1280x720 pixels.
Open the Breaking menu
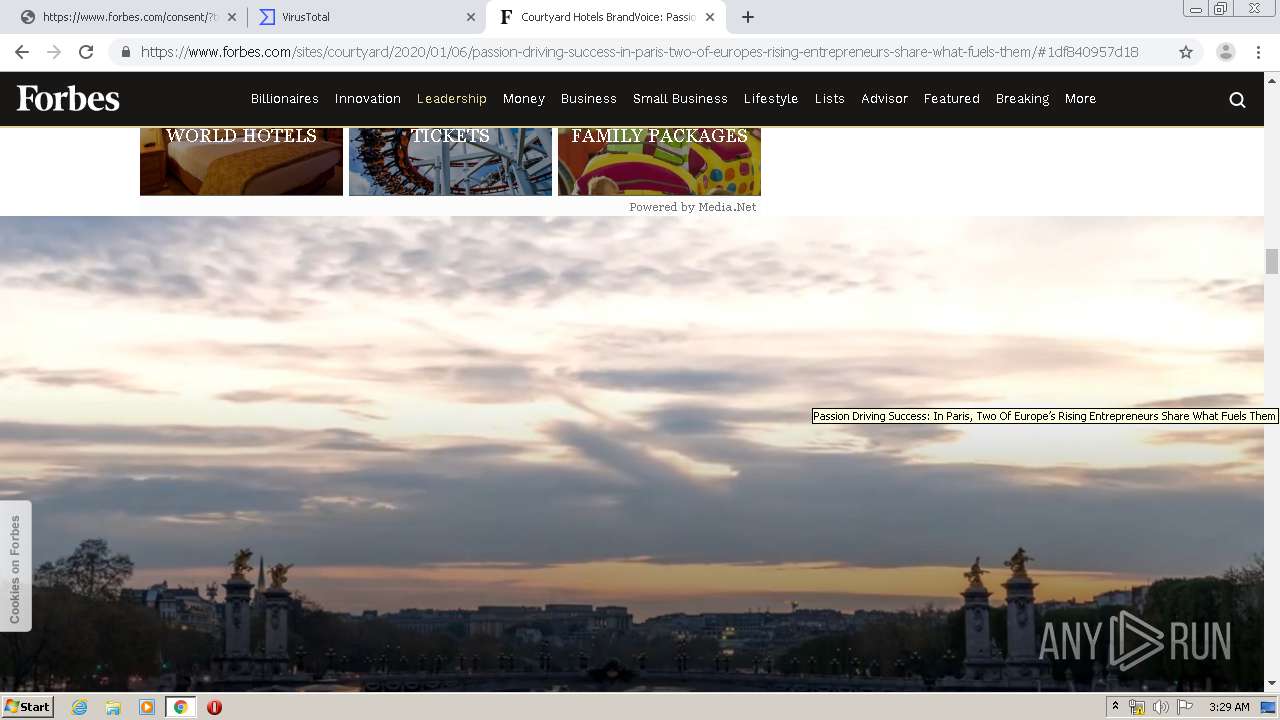click(1022, 99)
